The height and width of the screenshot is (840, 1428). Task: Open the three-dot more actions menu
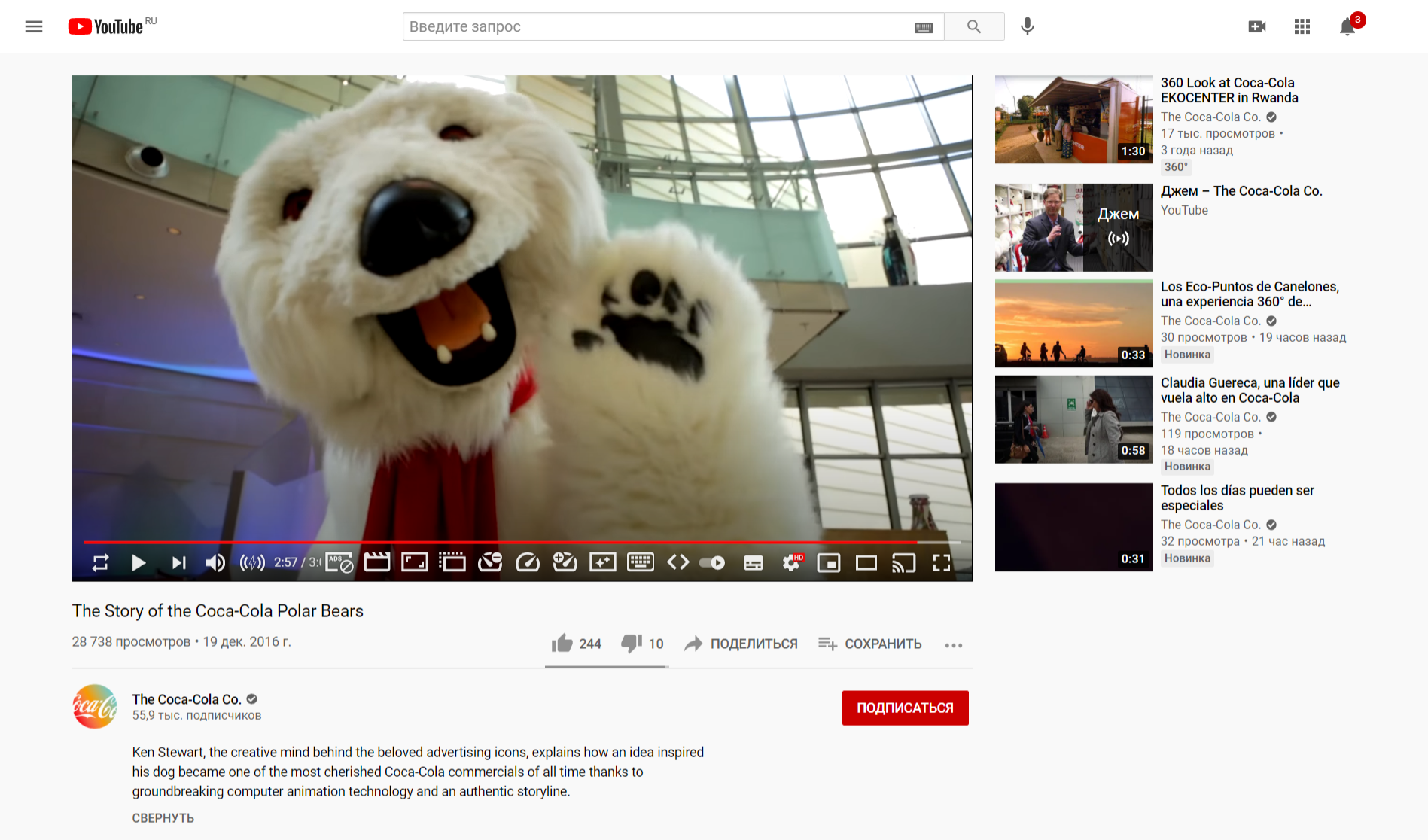(954, 645)
